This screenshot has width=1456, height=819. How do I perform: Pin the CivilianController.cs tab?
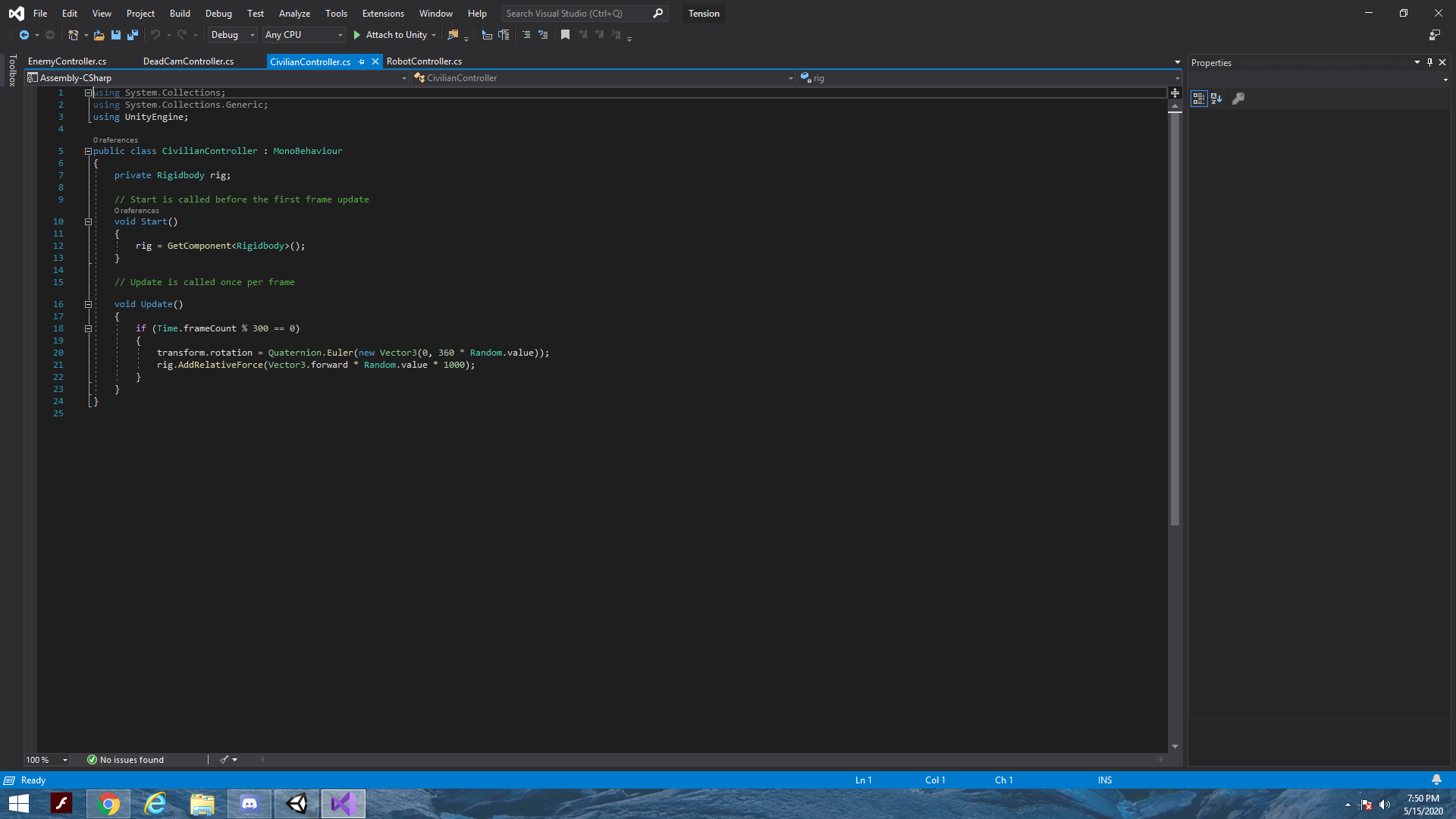click(362, 61)
